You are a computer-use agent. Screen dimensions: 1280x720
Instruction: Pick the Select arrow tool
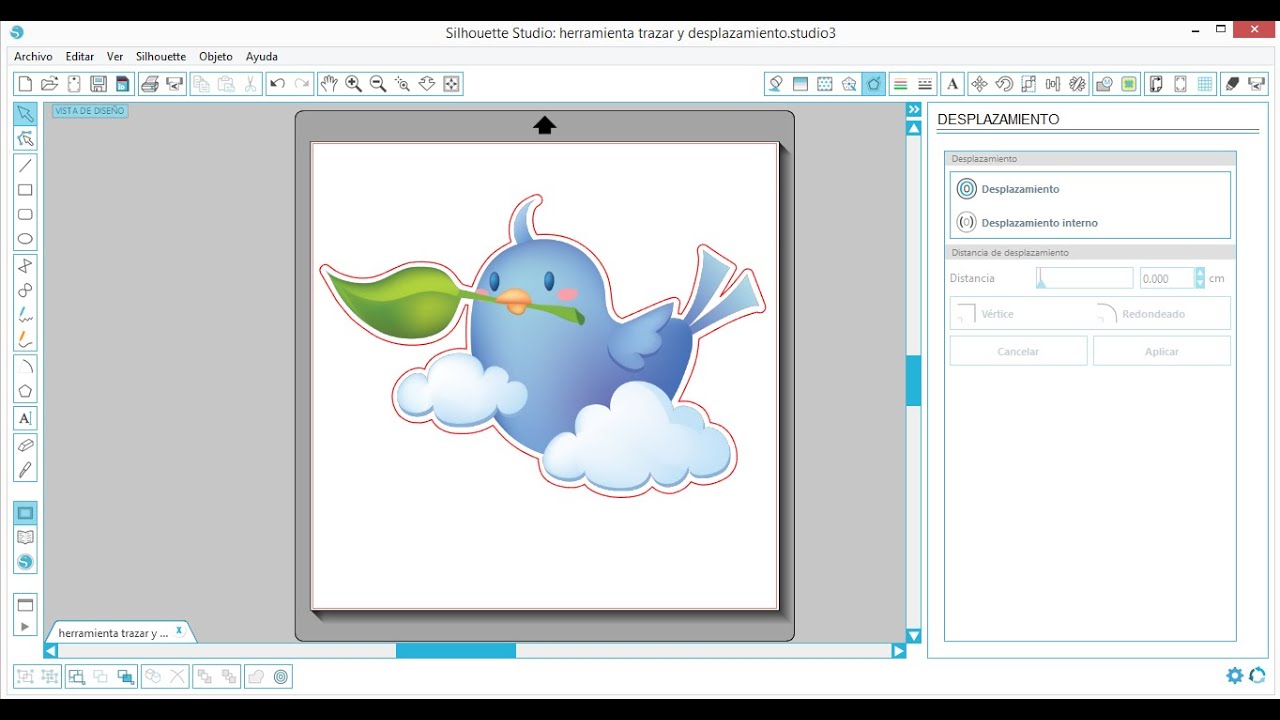tap(25, 114)
